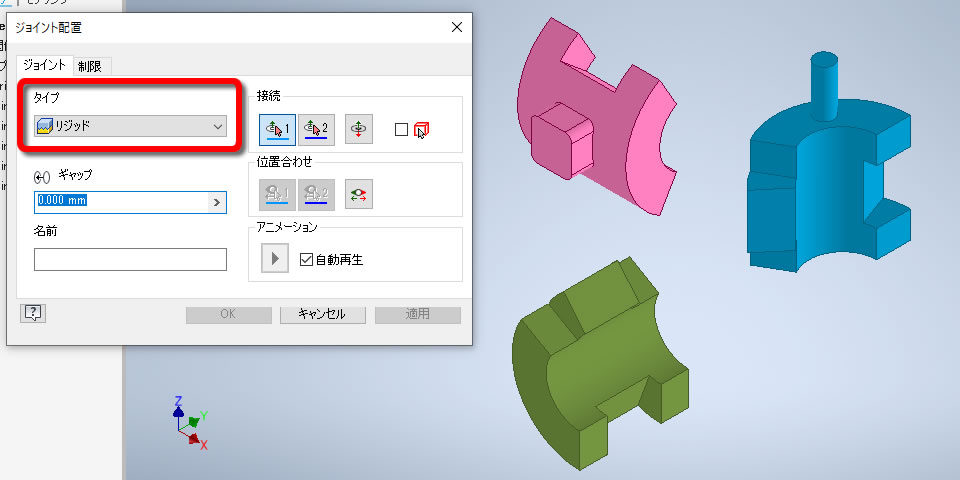Click first alignment button in 位置合わせ
Screen dimensions: 960x480
tap(277, 195)
